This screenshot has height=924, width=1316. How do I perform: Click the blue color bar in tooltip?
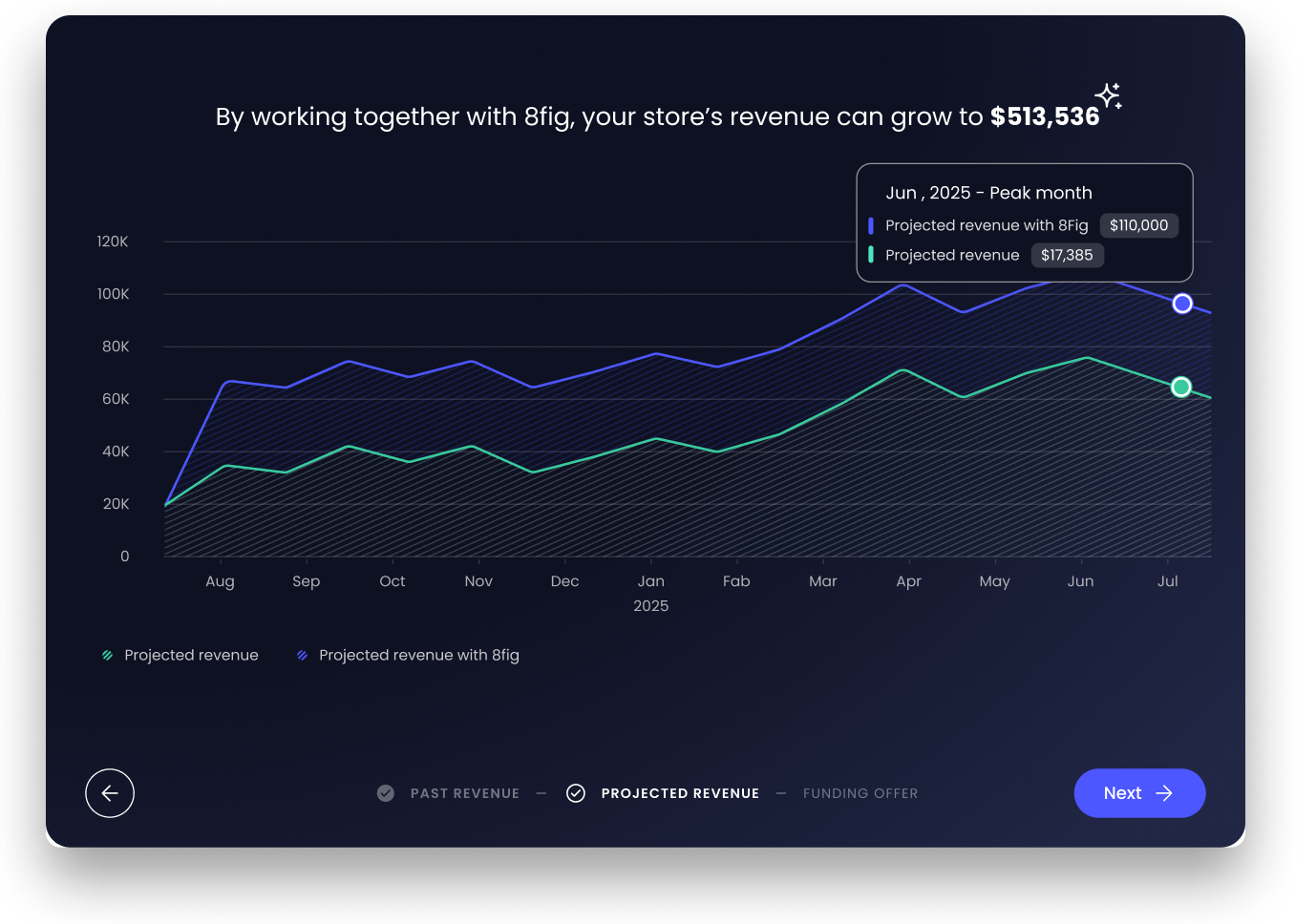click(871, 225)
